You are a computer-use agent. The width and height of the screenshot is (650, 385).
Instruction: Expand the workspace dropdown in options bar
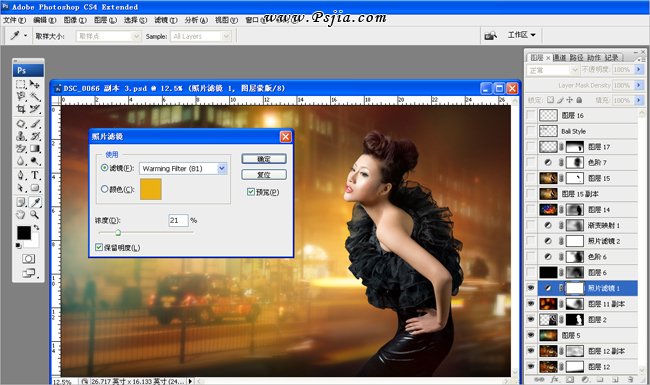521,35
